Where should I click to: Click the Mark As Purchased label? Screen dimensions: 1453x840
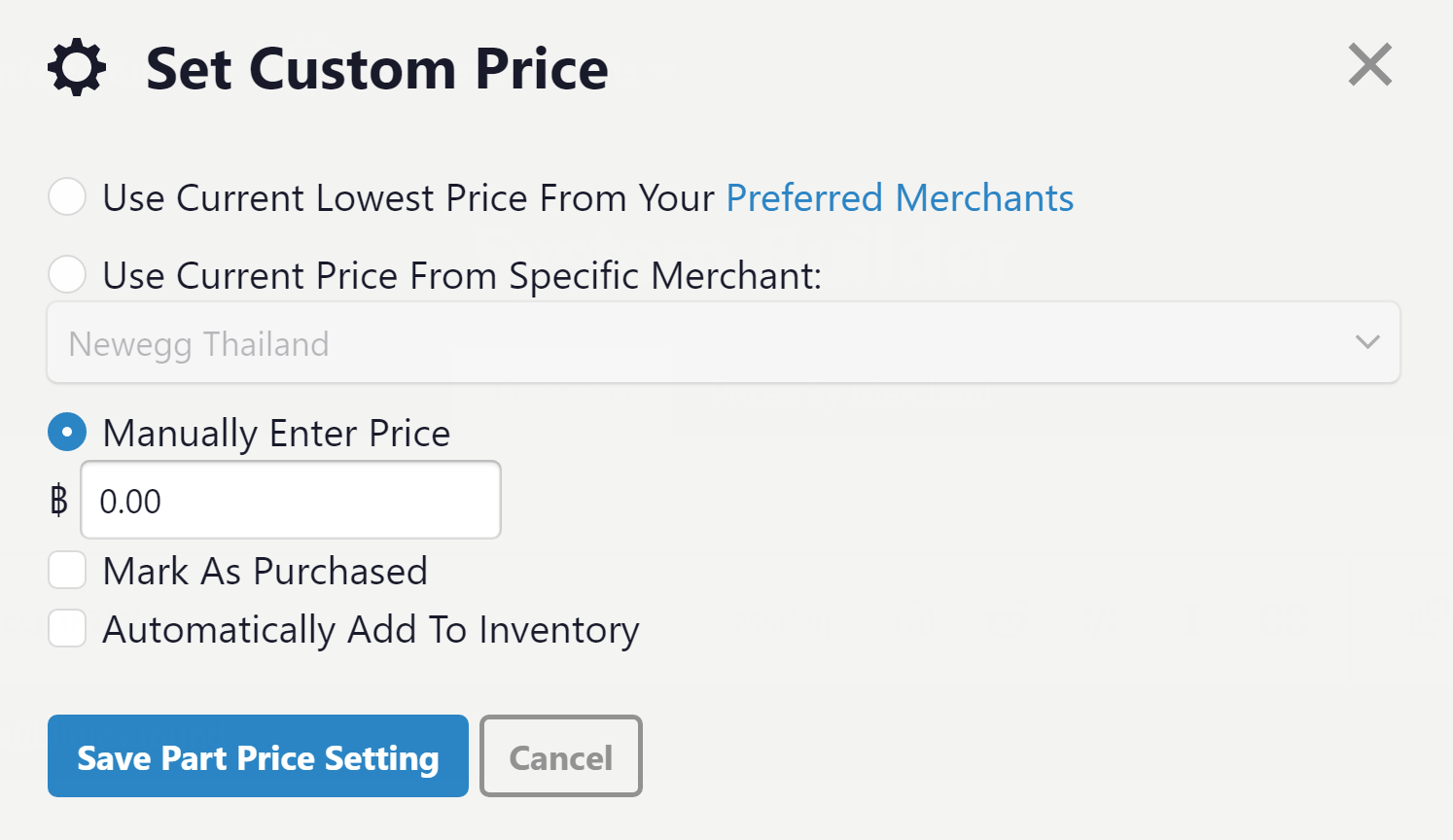coord(265,572)
